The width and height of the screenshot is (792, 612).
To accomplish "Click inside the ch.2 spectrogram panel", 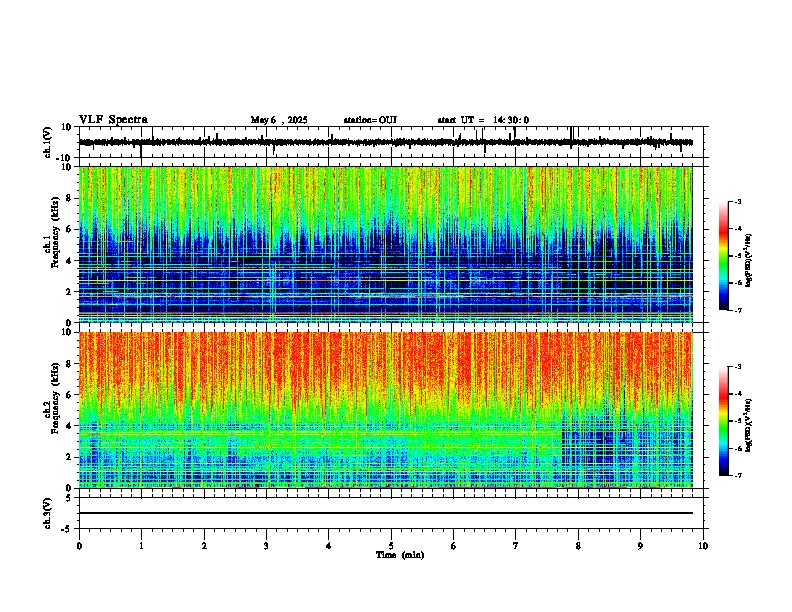I will 386,410.
